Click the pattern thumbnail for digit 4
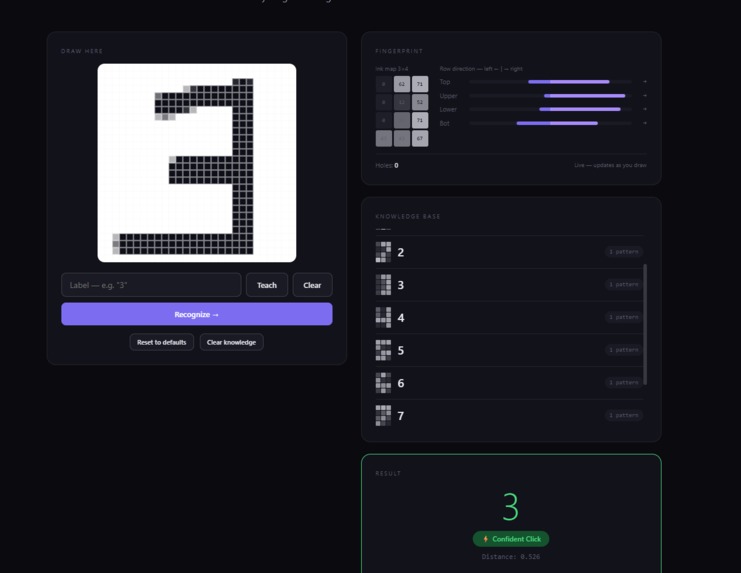Image resolution: width=741 pixels, height=573 pixels. click(x=383, y=317)
